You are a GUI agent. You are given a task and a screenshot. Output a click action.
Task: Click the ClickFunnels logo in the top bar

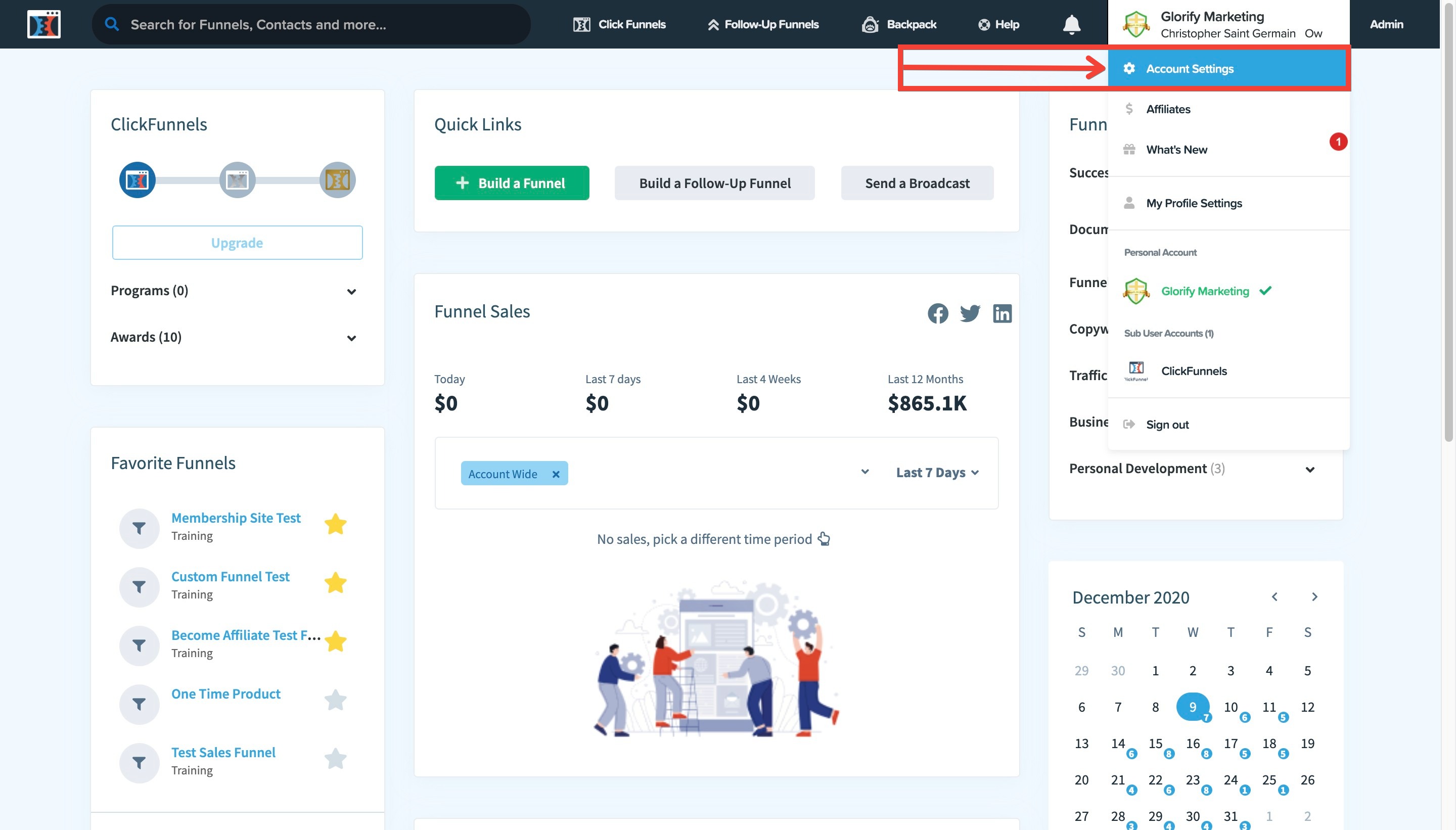tap(43, 24)
